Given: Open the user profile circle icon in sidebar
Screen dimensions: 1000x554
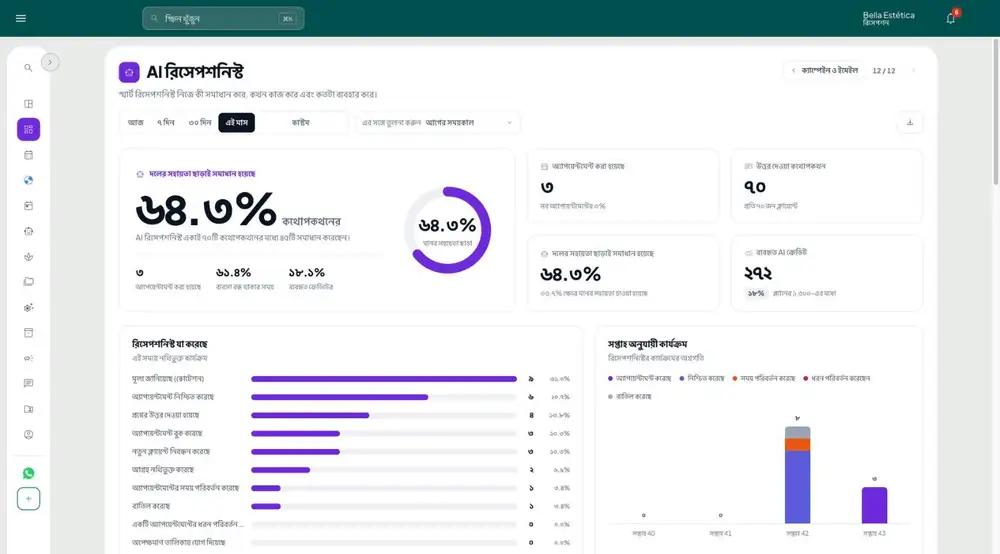Looking at the screenshot, I should [x=28, y=435].
